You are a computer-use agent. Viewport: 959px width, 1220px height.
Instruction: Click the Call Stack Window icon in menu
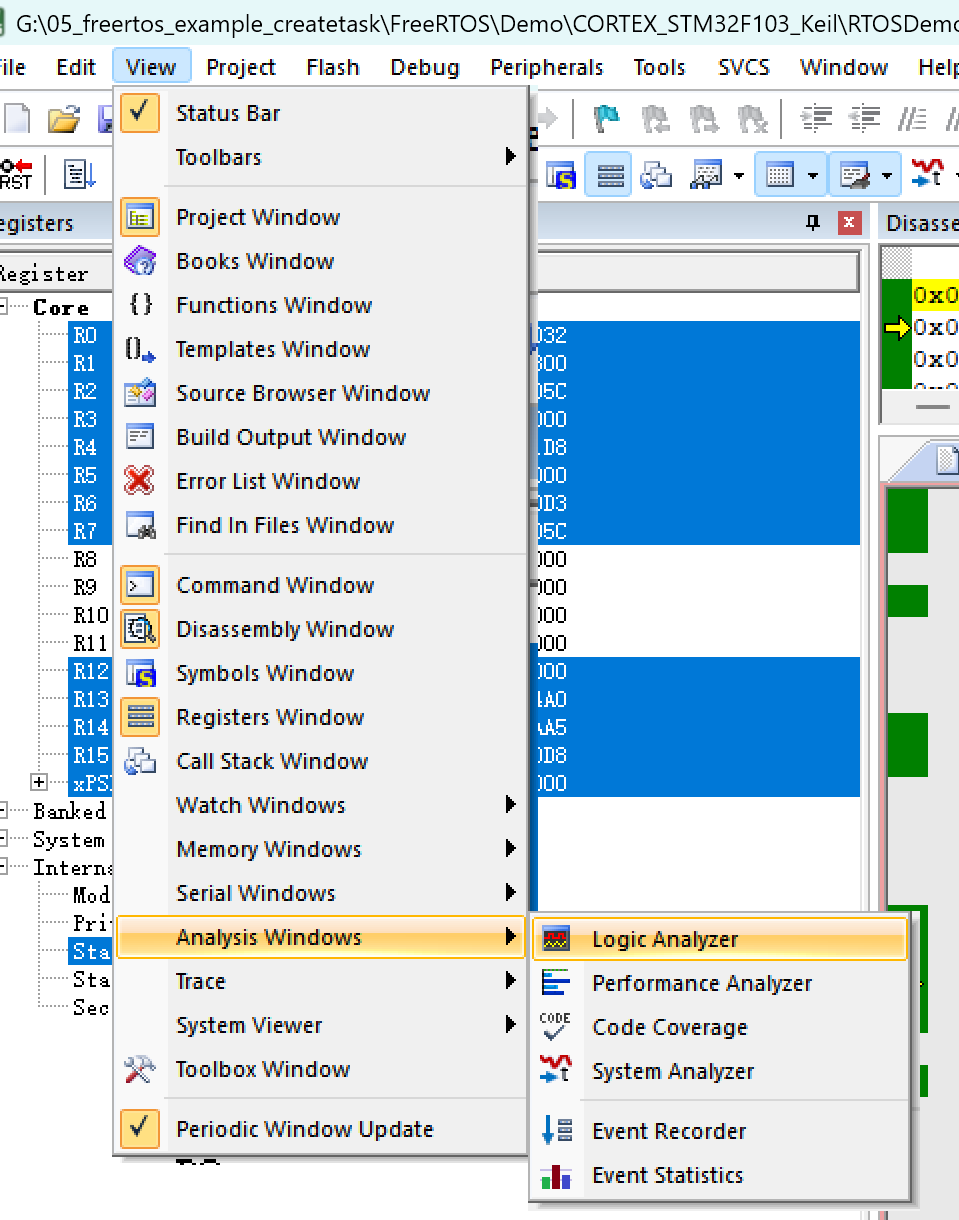tap(140, 761)
